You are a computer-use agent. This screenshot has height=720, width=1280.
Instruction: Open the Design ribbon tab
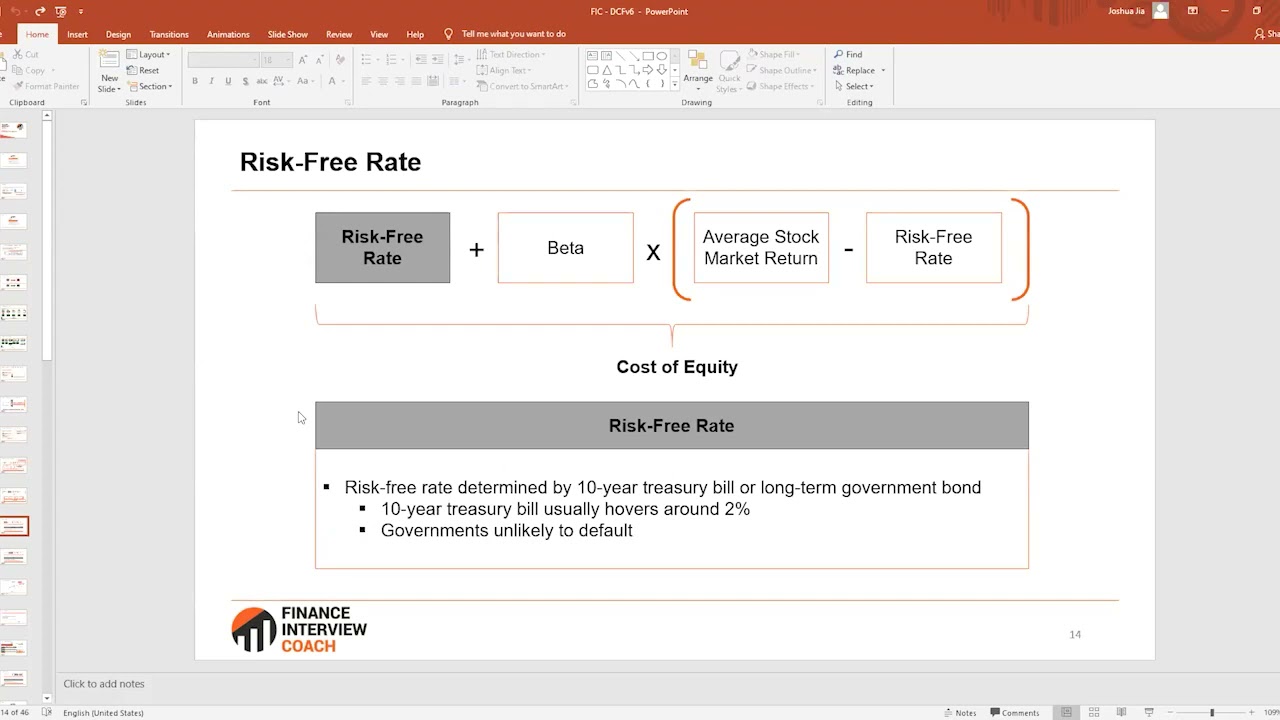click(x=118, y=34)
